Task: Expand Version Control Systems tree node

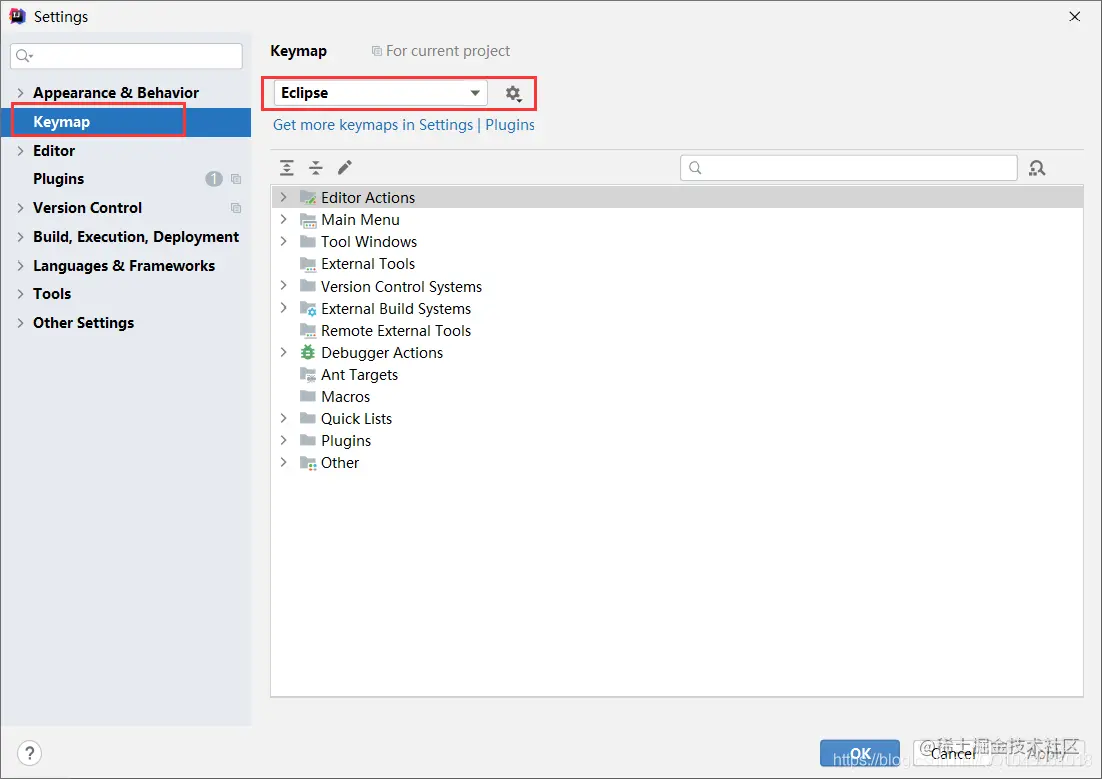Action: point(283,285)
